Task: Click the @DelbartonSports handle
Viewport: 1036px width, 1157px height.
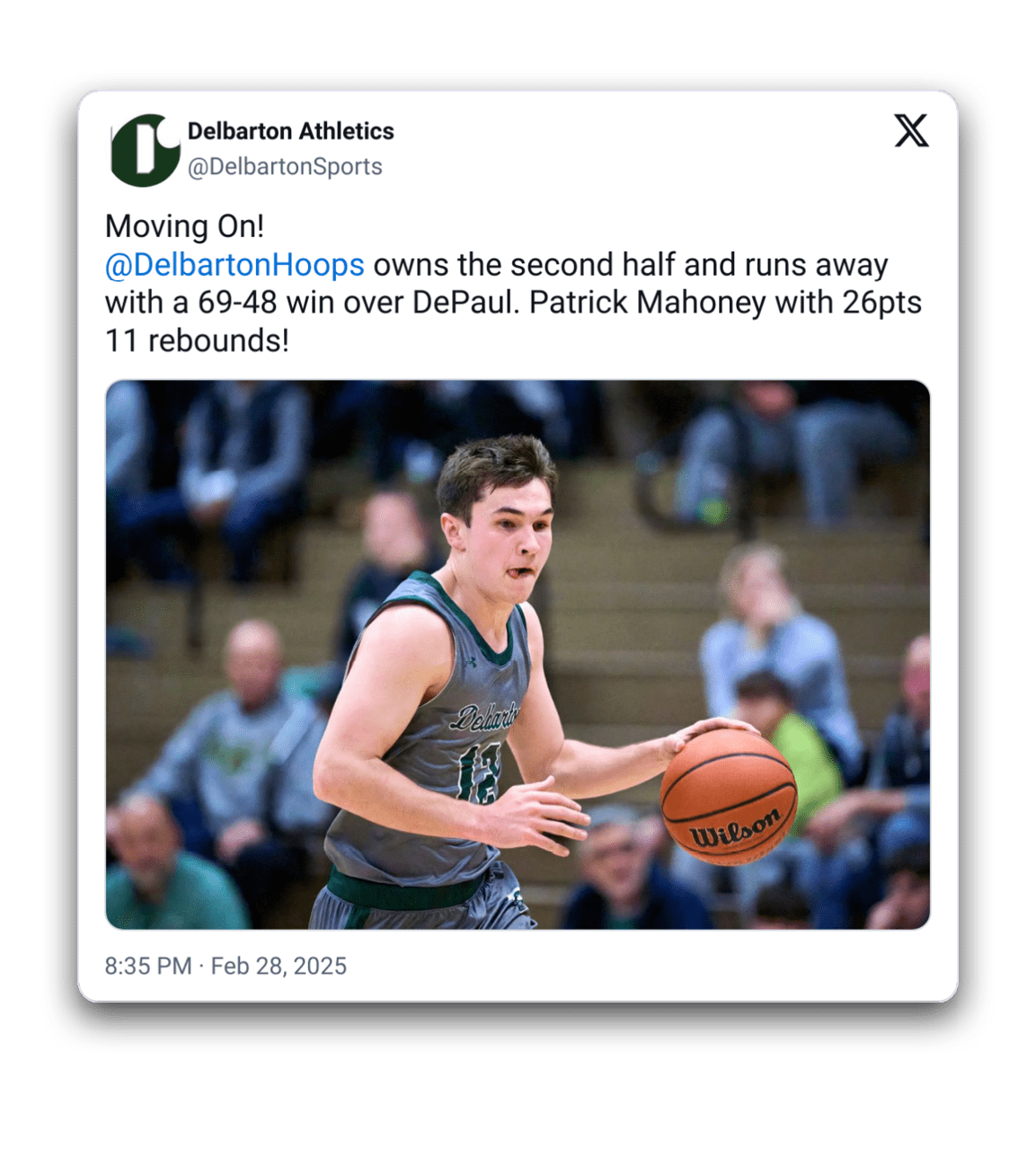Action: [284, 166]
